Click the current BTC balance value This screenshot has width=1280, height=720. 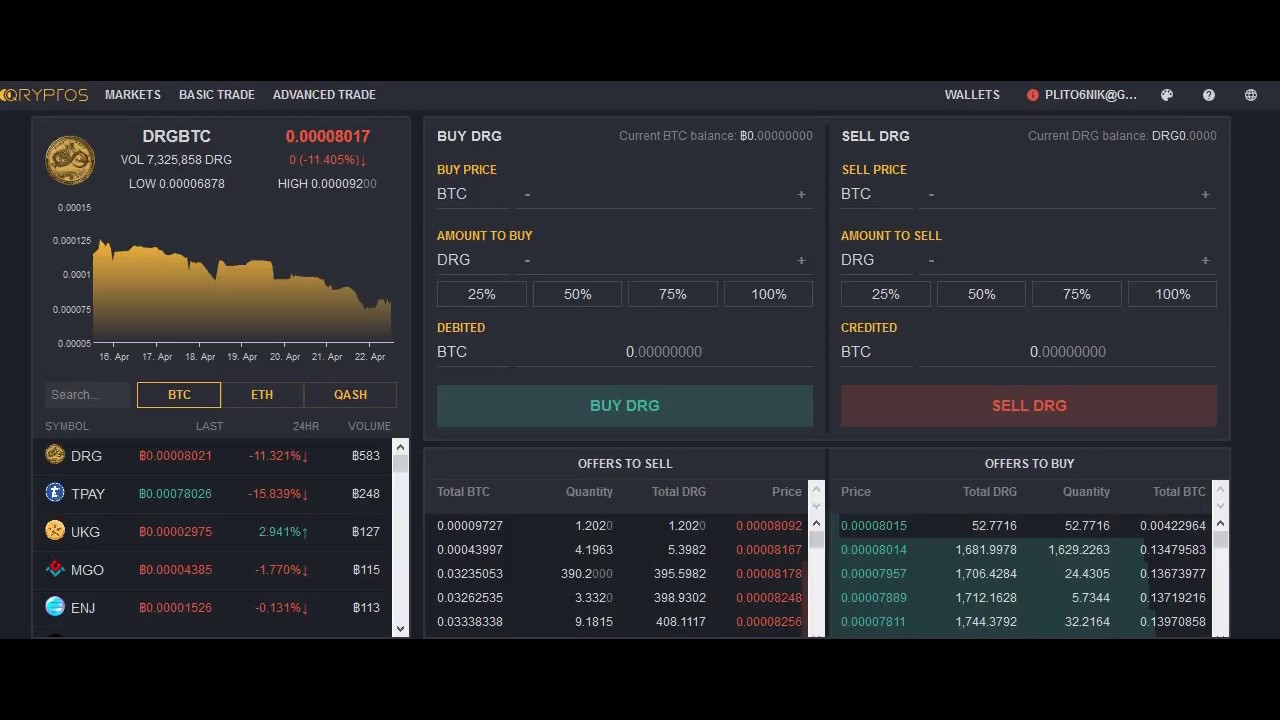tap(776, 136)
